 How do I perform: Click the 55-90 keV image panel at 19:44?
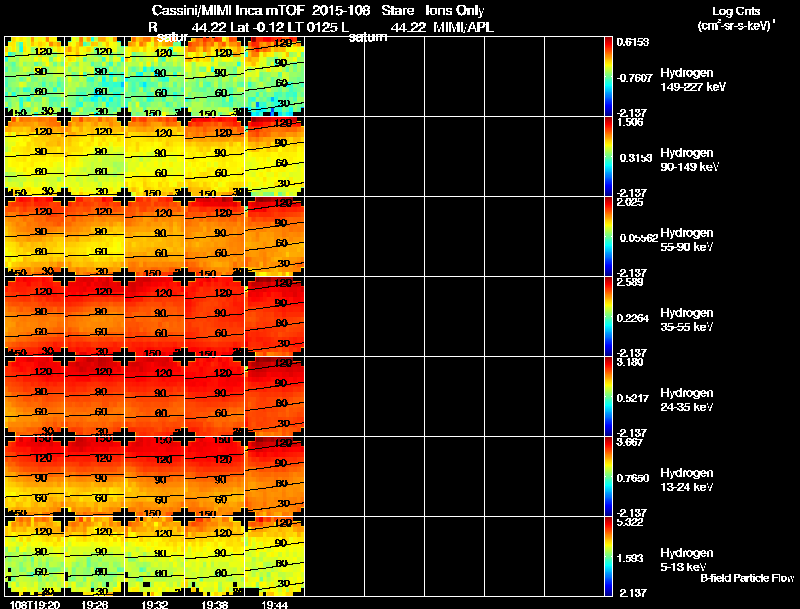(x=275, y=236)
